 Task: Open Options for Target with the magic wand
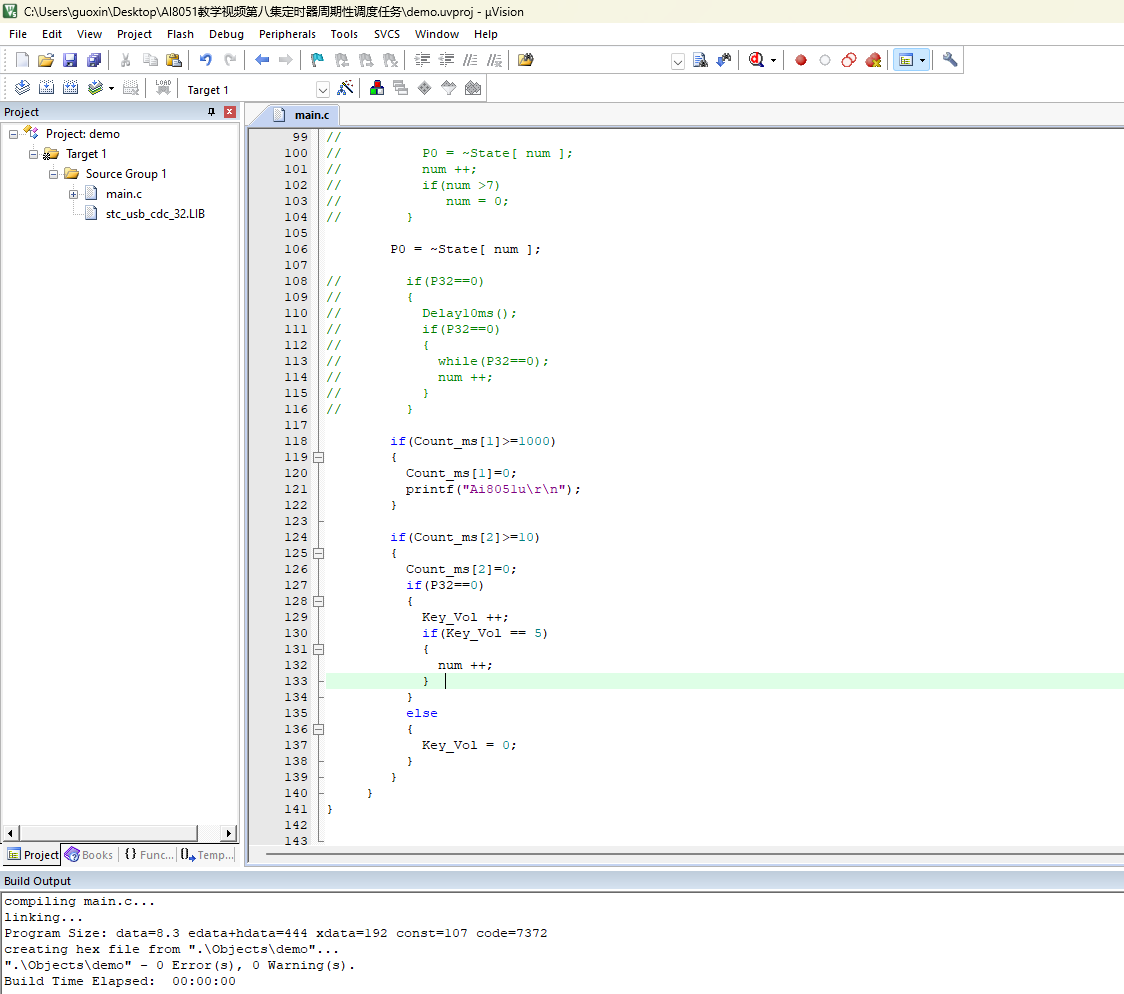pos(345,88)
